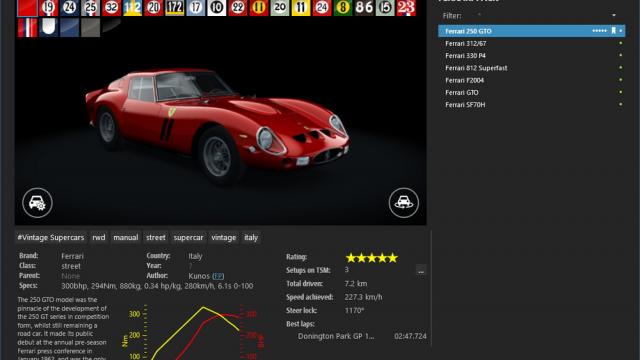640x360 pixels.
Task: Select the green number 8 skin
Action: coord(343,8)
